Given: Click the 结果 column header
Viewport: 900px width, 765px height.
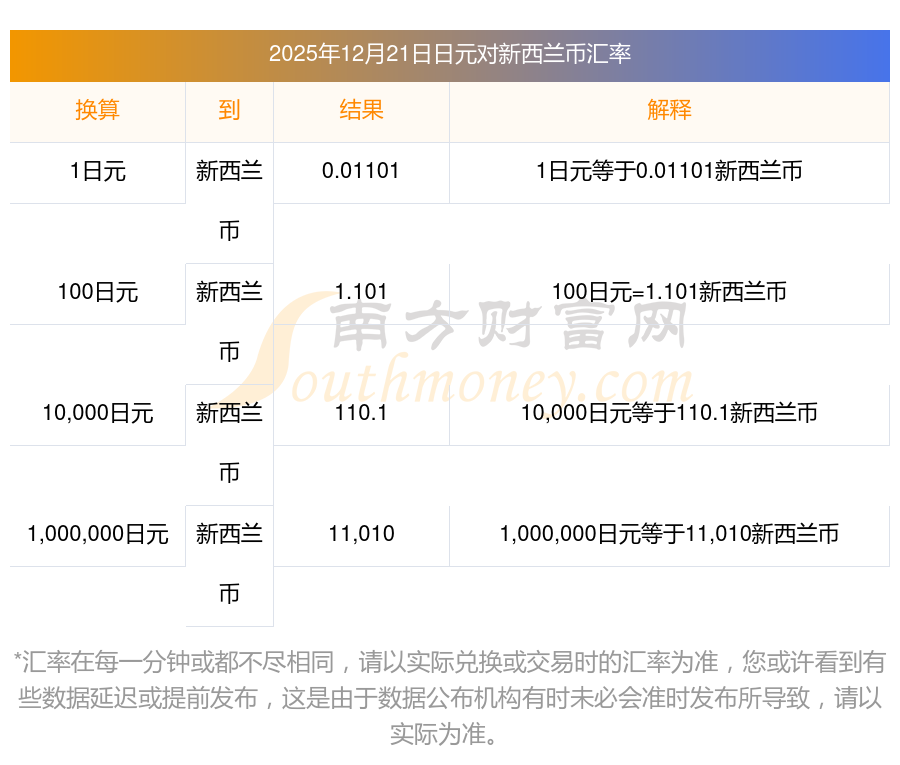Looking at the screenshot, I should [361, 110].
